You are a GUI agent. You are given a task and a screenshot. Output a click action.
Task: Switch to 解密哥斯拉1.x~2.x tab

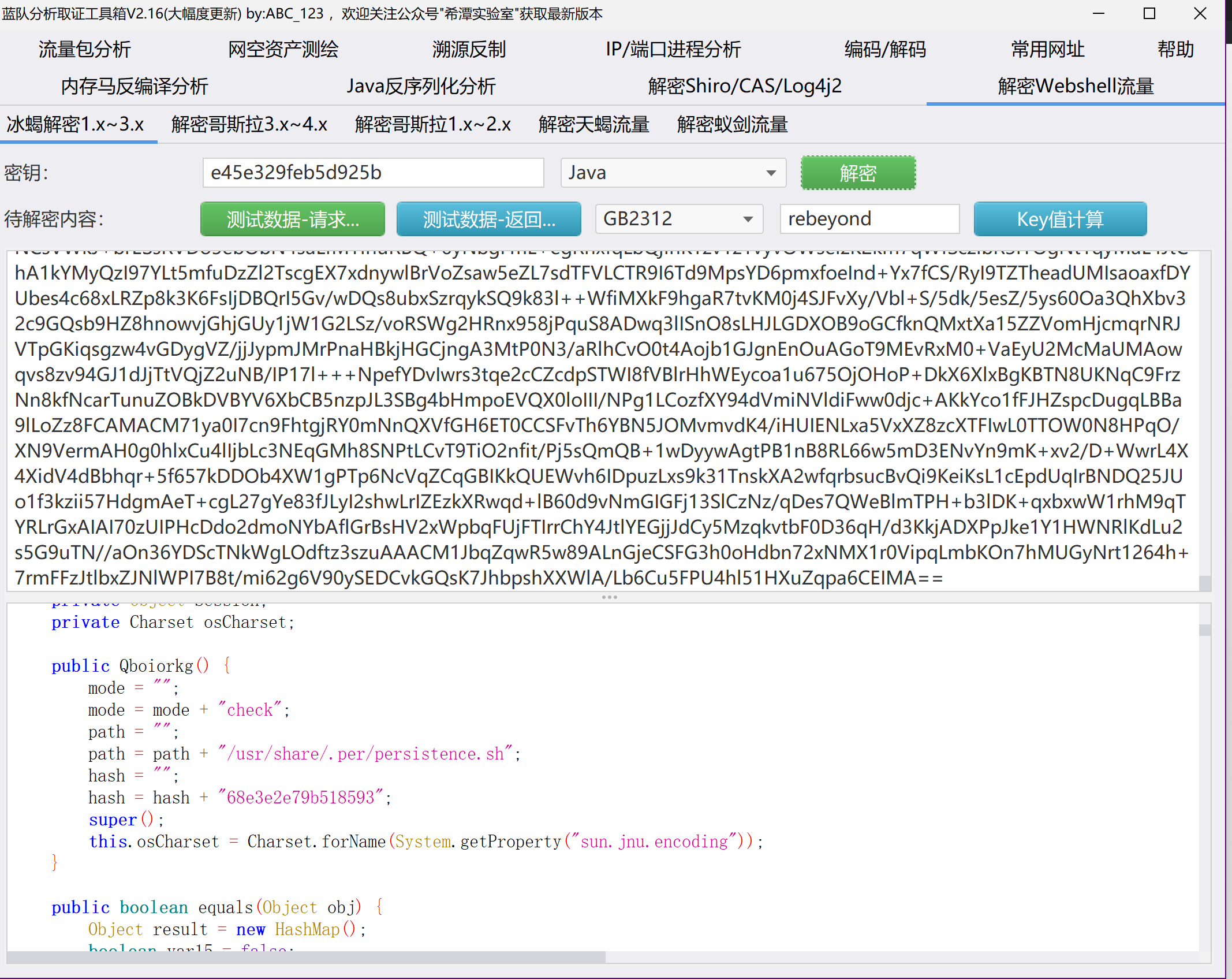[432, 124]
